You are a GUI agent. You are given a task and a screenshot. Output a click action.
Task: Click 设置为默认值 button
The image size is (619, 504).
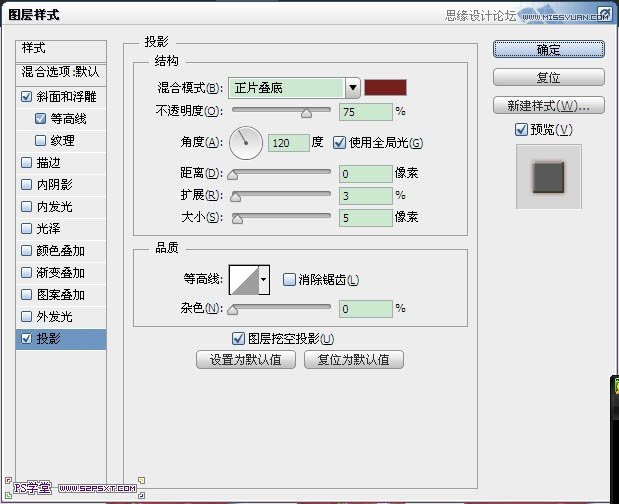tap(246, 360)
